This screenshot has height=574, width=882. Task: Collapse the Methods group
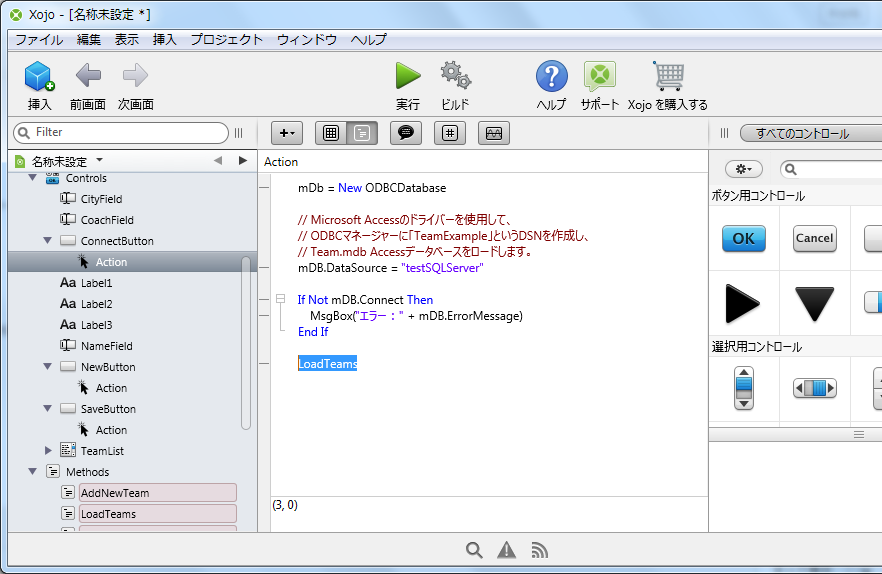point(33,472)
